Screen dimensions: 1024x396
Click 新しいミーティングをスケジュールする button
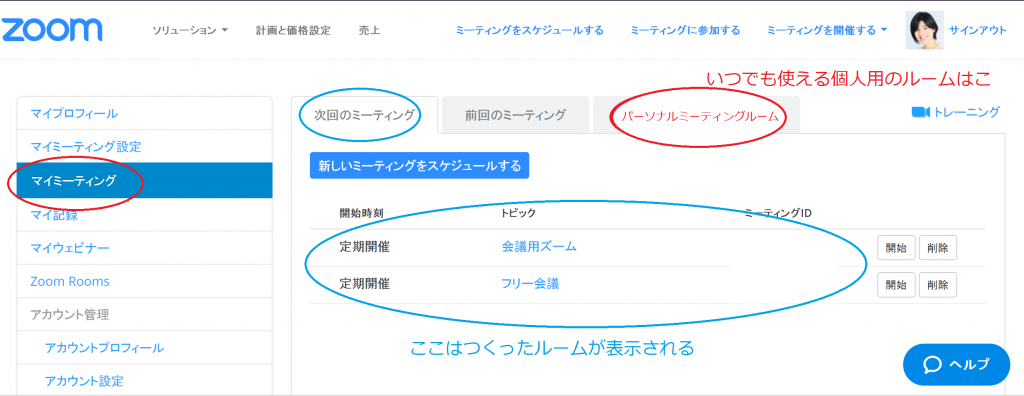(419, 165)
